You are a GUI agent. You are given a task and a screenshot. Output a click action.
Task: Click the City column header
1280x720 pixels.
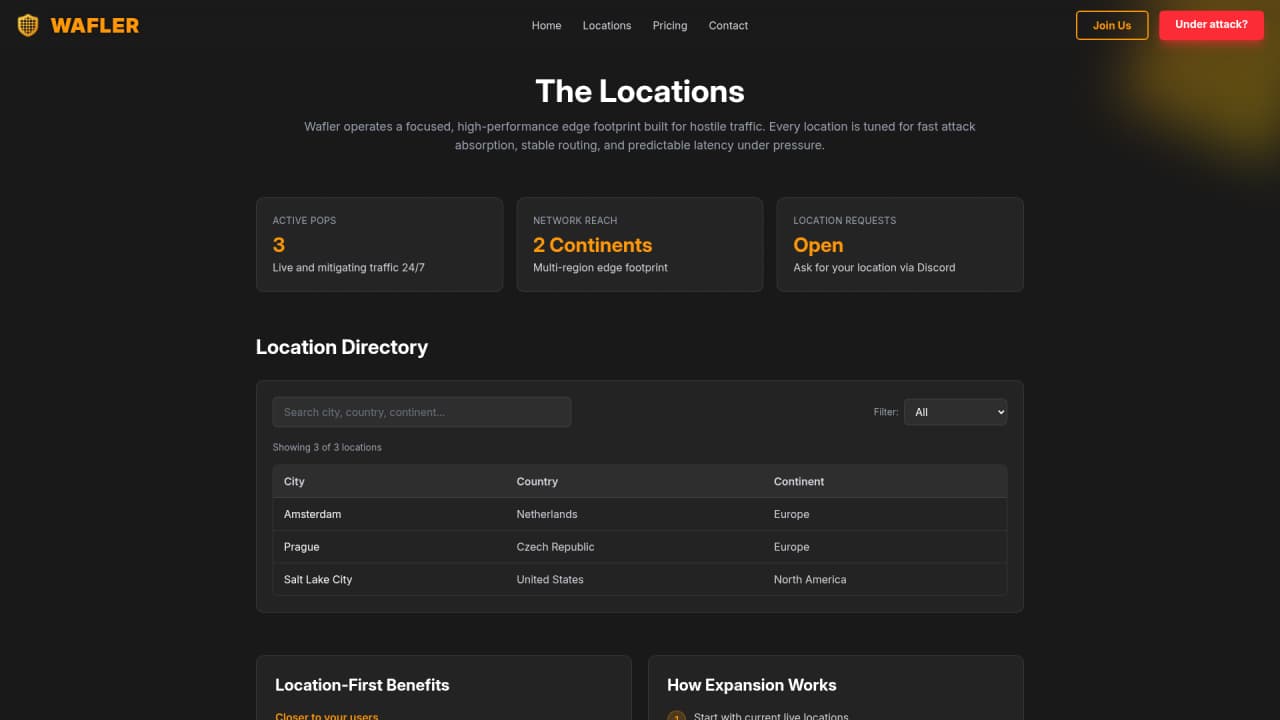(294, 482)
